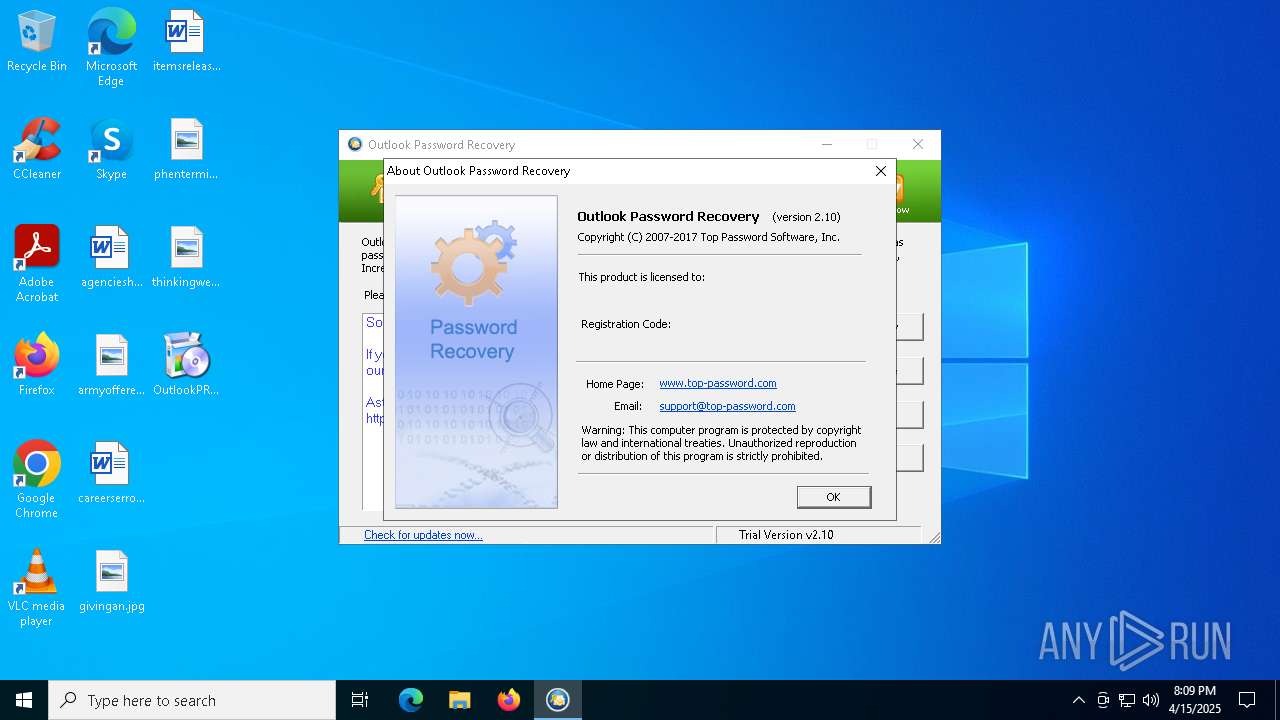
Task: Select the givingan.jpg file icon
Action: coord(111,582)
